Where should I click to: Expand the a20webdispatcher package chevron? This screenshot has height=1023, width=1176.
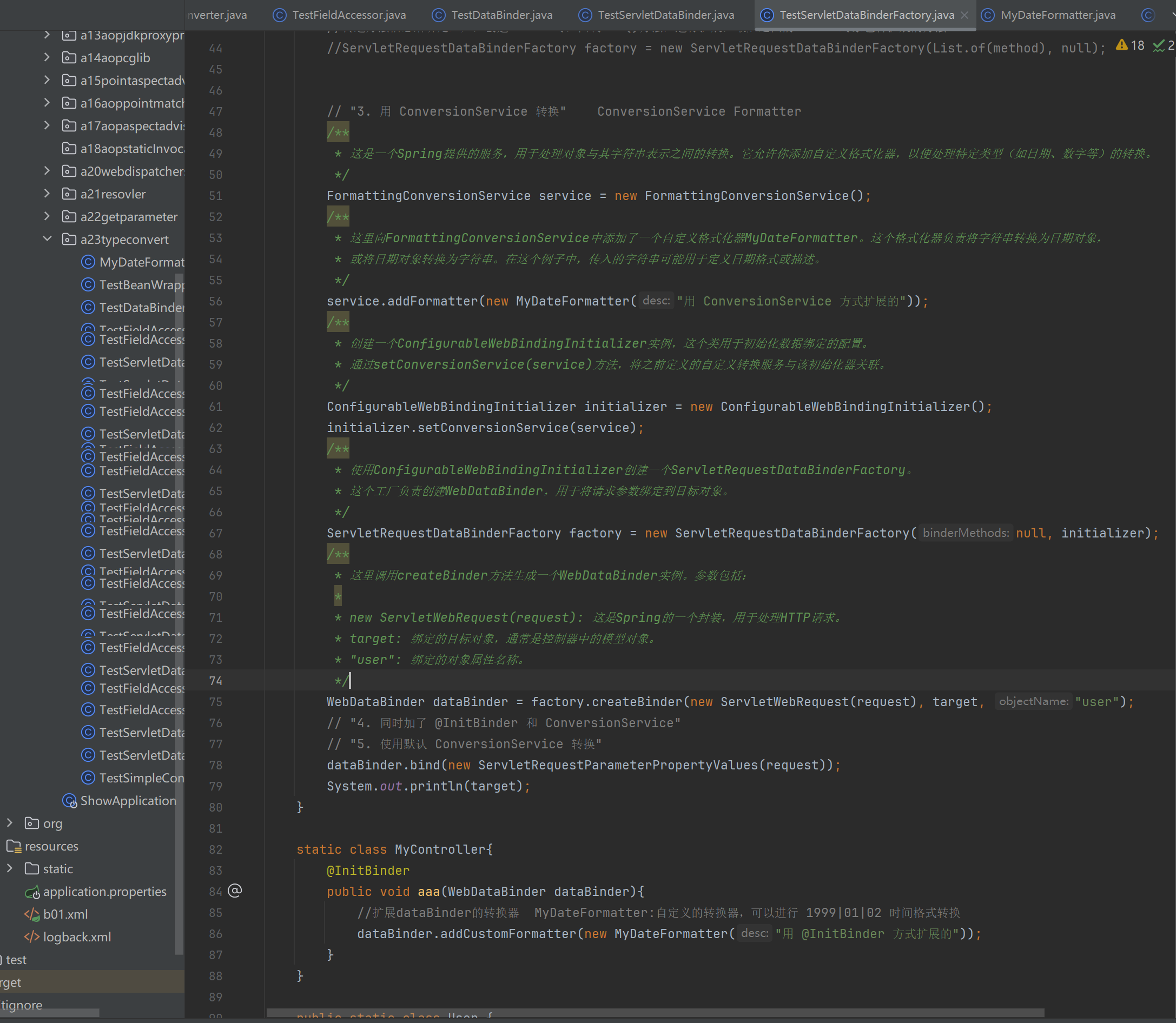pyautogui.click(x=48, y=171)
